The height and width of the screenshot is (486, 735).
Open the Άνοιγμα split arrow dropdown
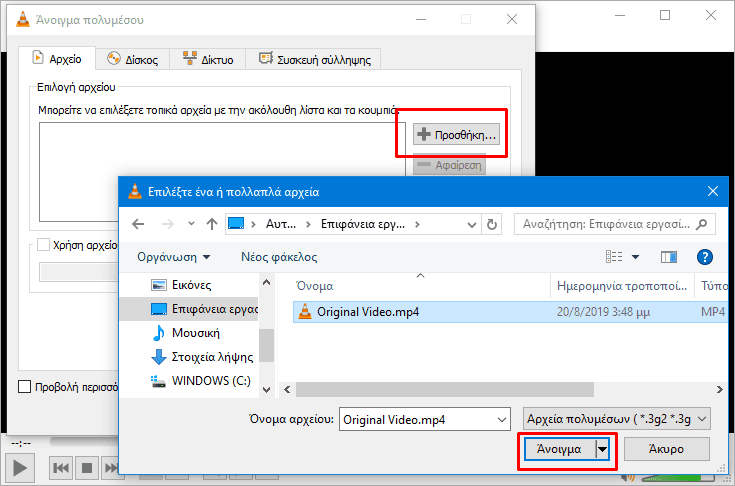pyautogui.click(x=602, y=449)
